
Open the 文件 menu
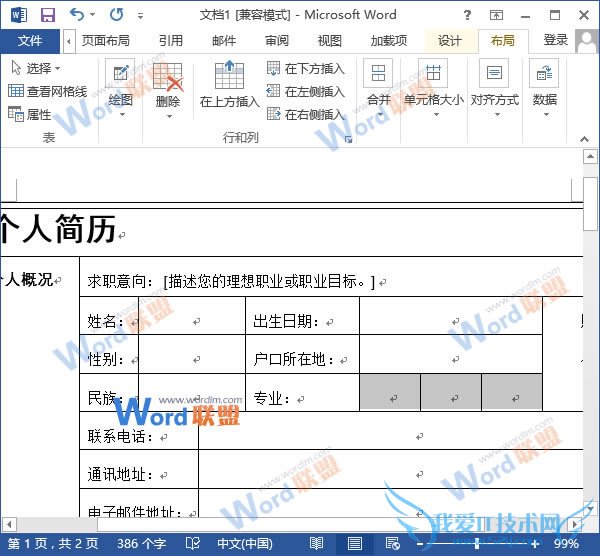pos(30,41)
